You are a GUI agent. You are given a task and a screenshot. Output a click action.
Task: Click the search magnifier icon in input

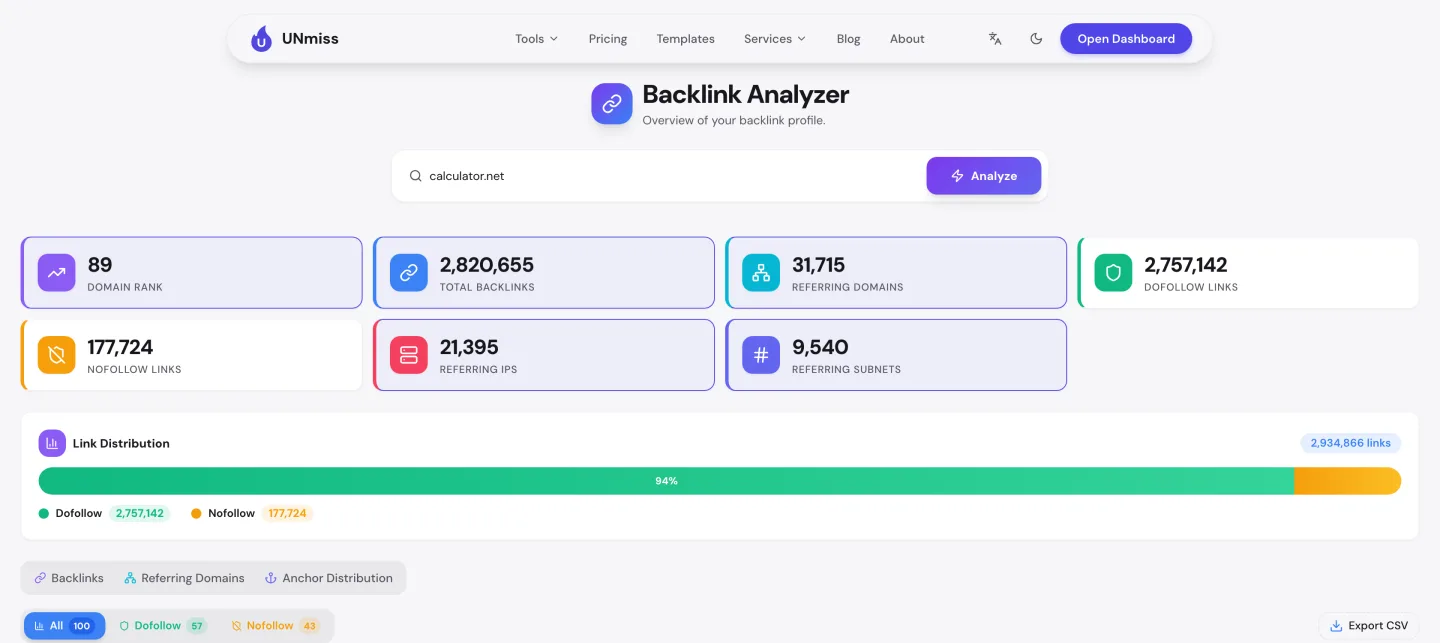416,176
